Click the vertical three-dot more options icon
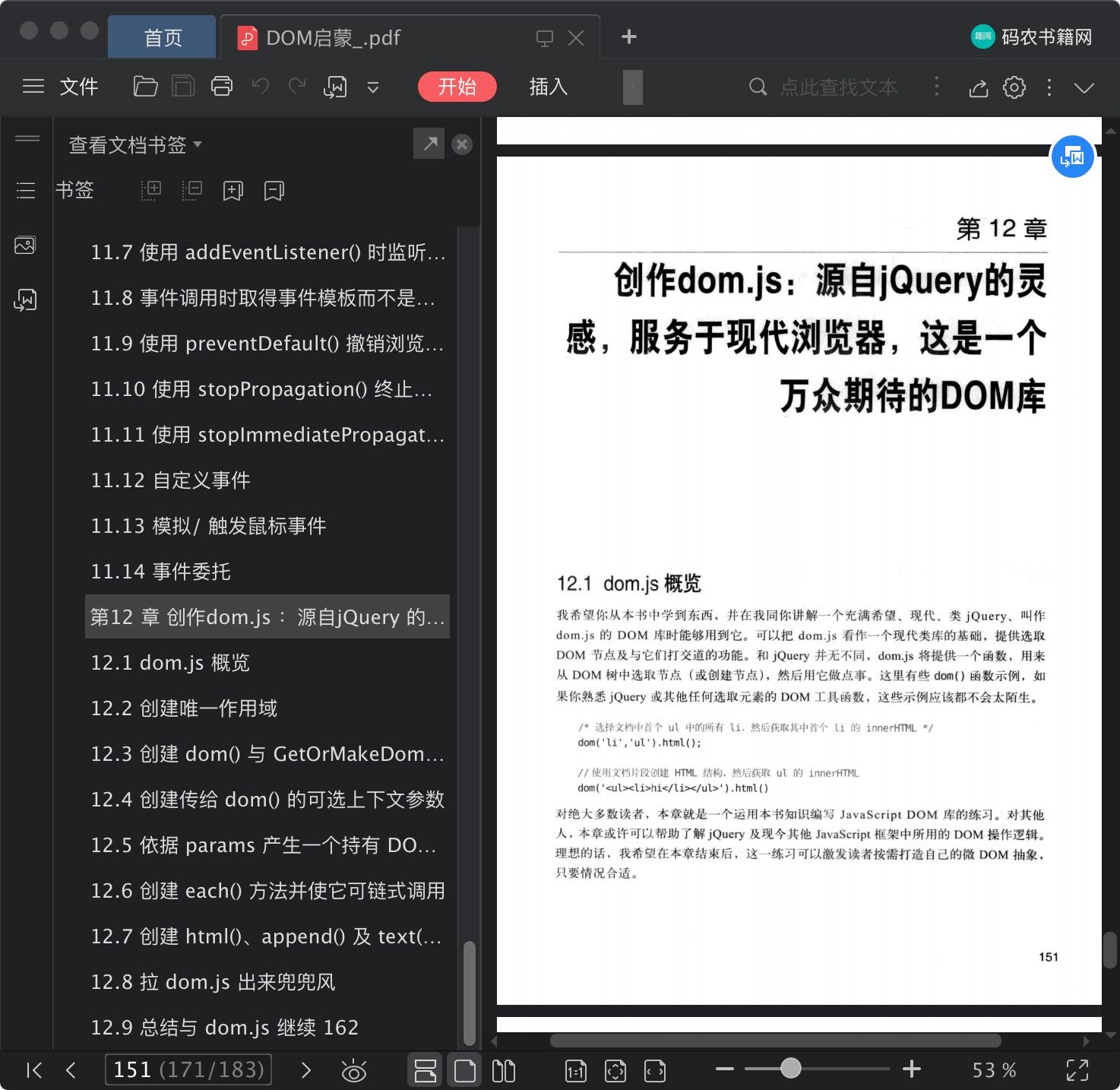The width and height of the screenshot is (1120, 1090). [x=1049, y=87]
